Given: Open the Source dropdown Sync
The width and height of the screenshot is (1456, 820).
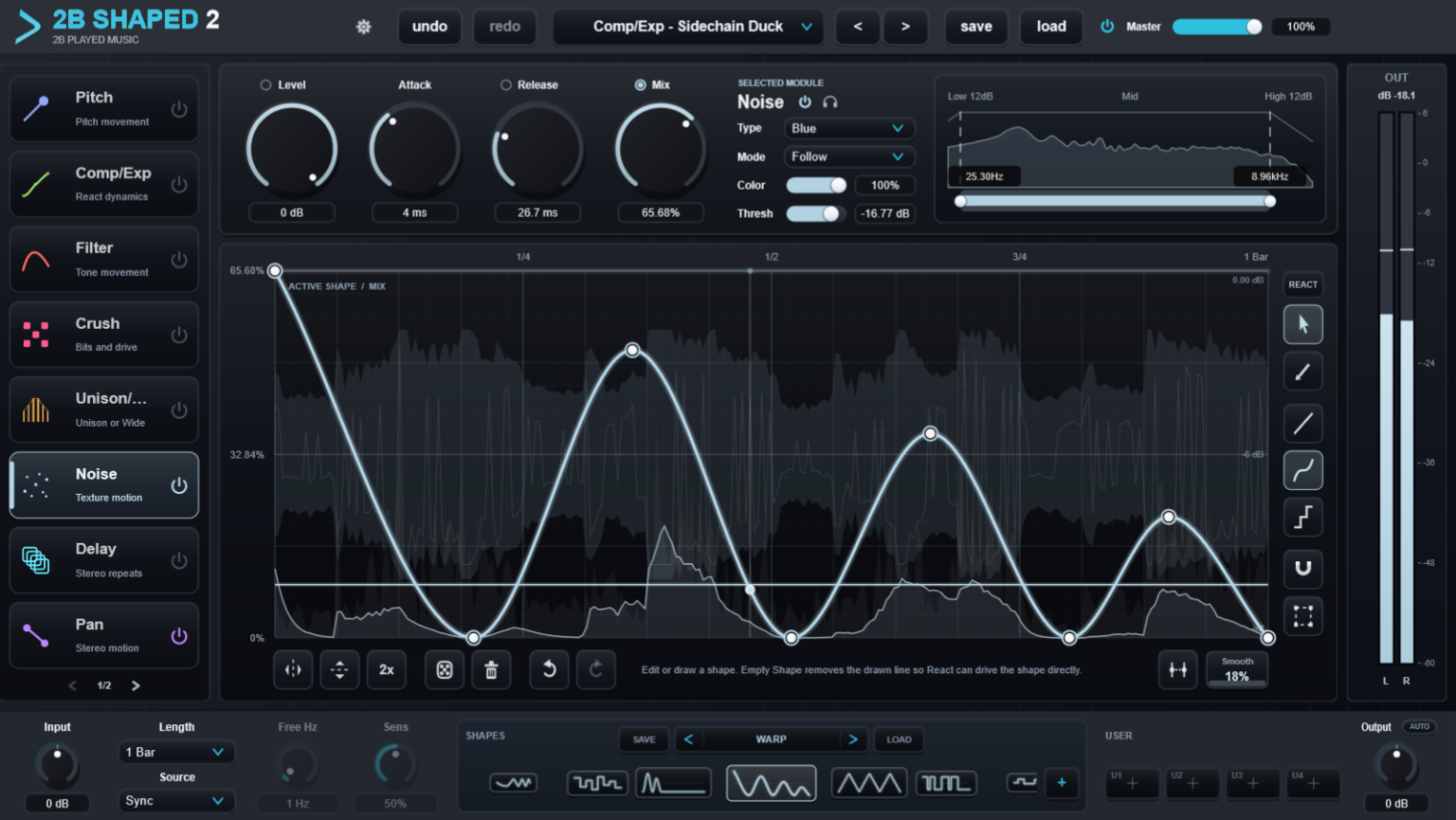Looking at the screenshot, I should tap(175, 801).
